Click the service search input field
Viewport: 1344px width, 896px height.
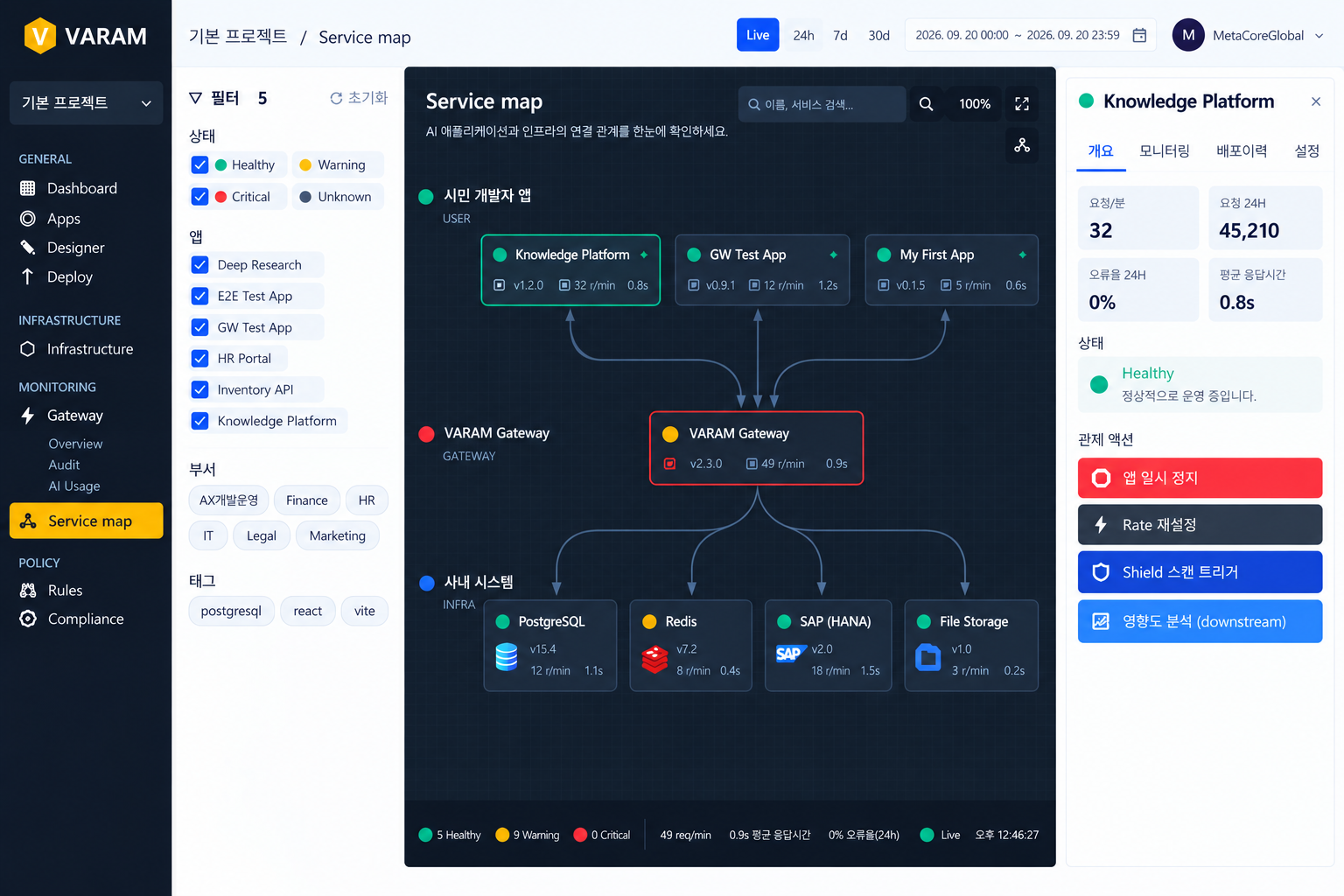pos(822,104)
